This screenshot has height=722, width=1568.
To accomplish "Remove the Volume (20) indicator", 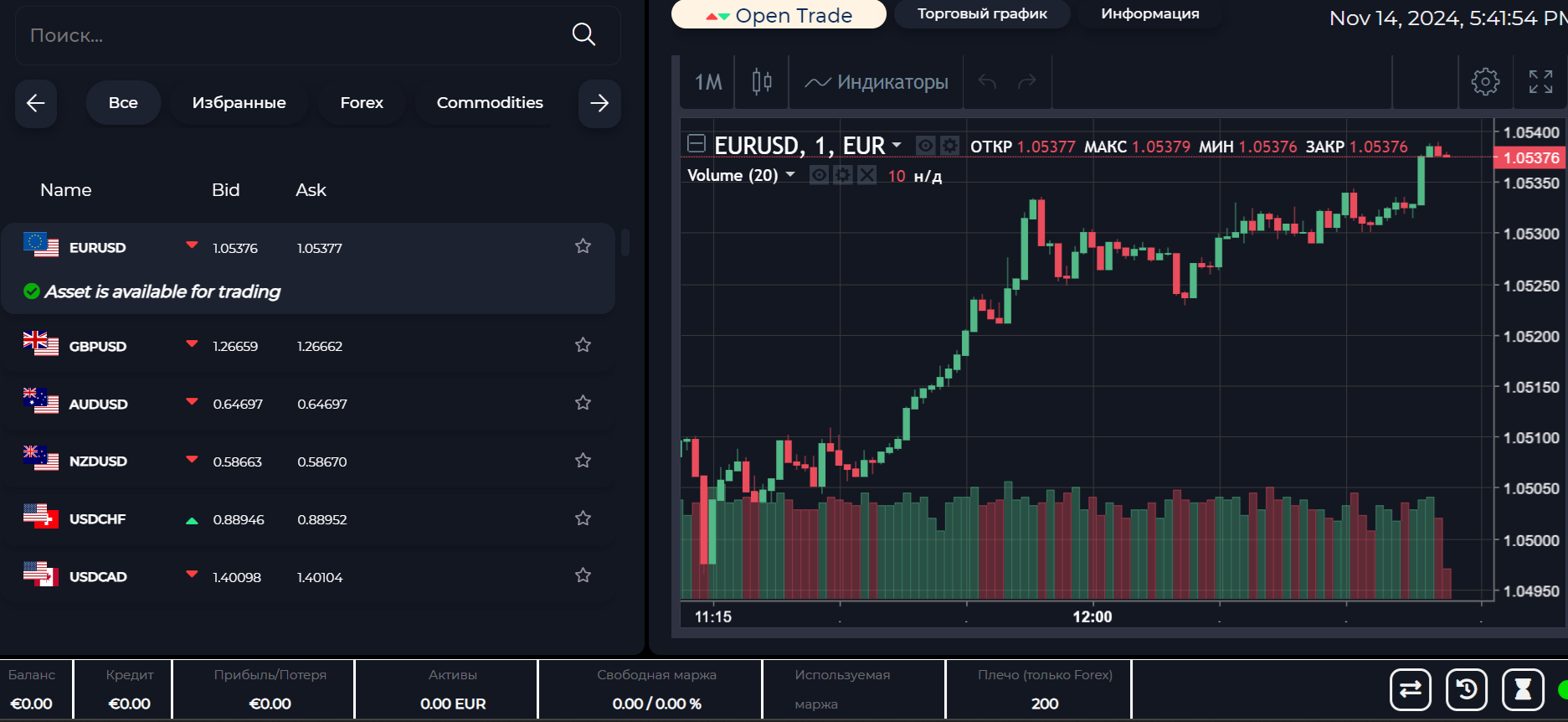I will [867, 175].
